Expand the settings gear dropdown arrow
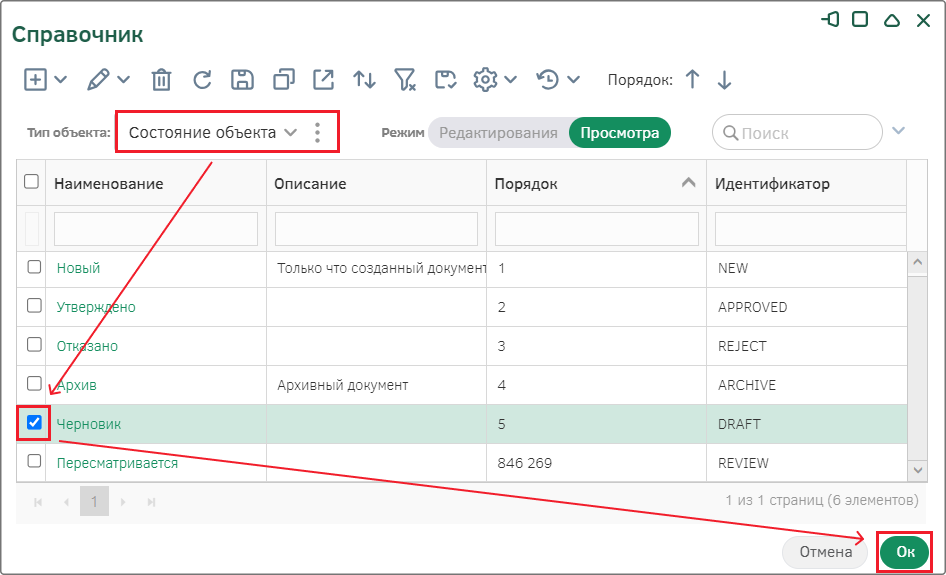946x575 pixels. [510, 80]
